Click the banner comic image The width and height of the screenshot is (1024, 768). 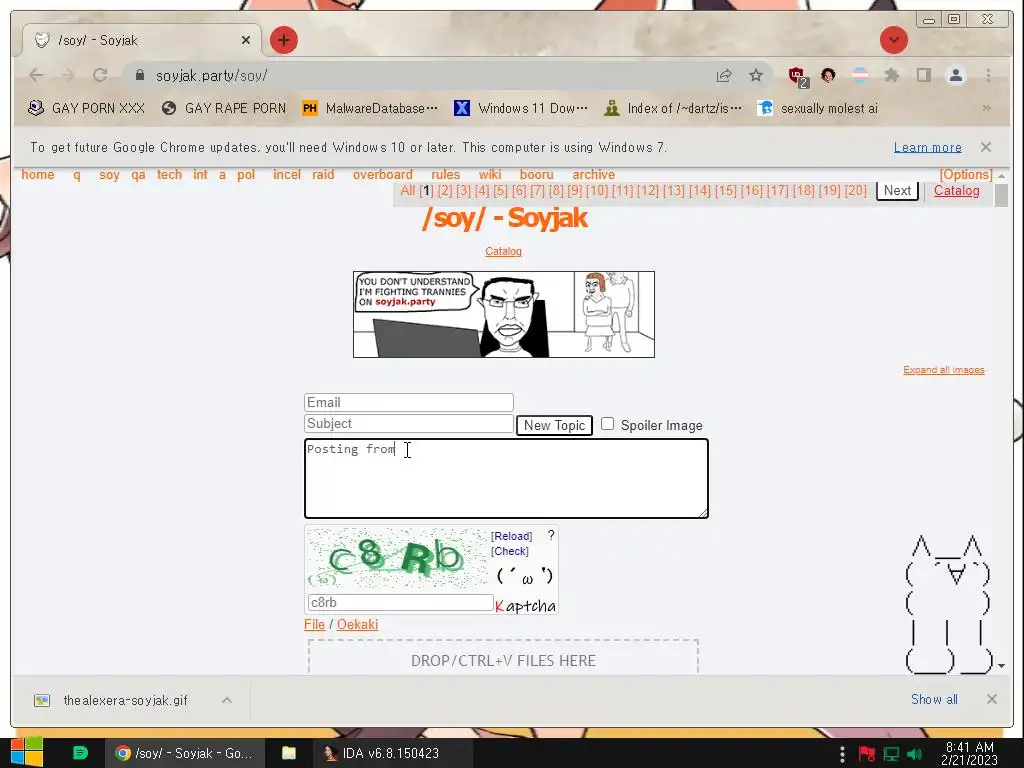504,314
